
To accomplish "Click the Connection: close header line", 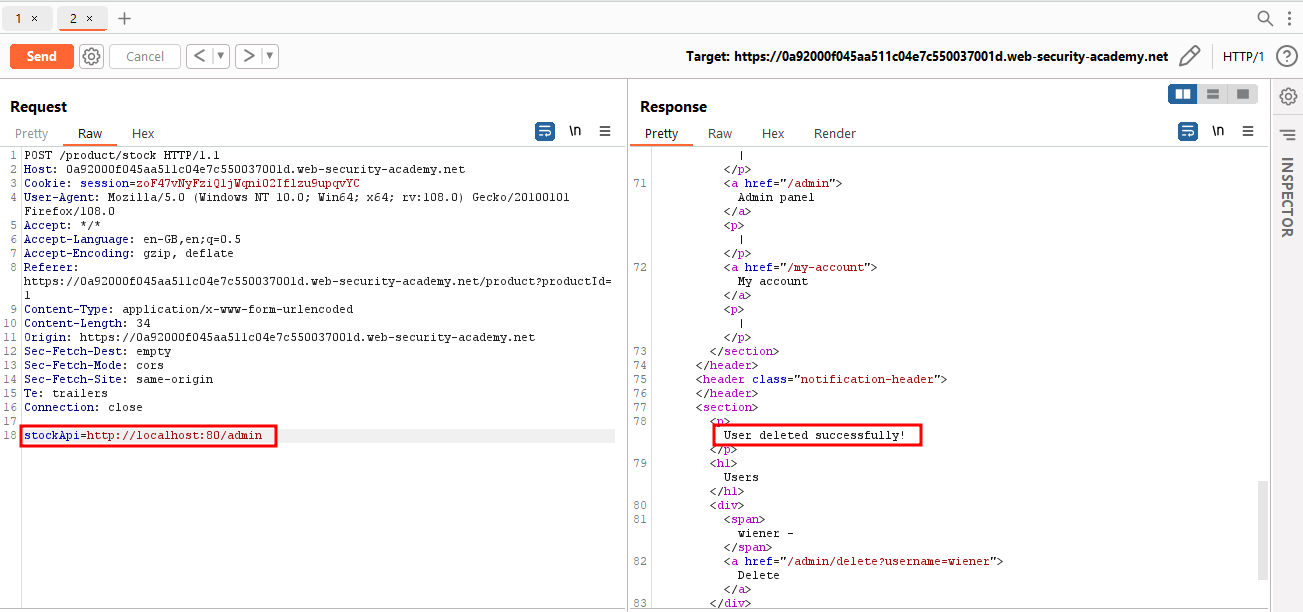I will (83, 408).
